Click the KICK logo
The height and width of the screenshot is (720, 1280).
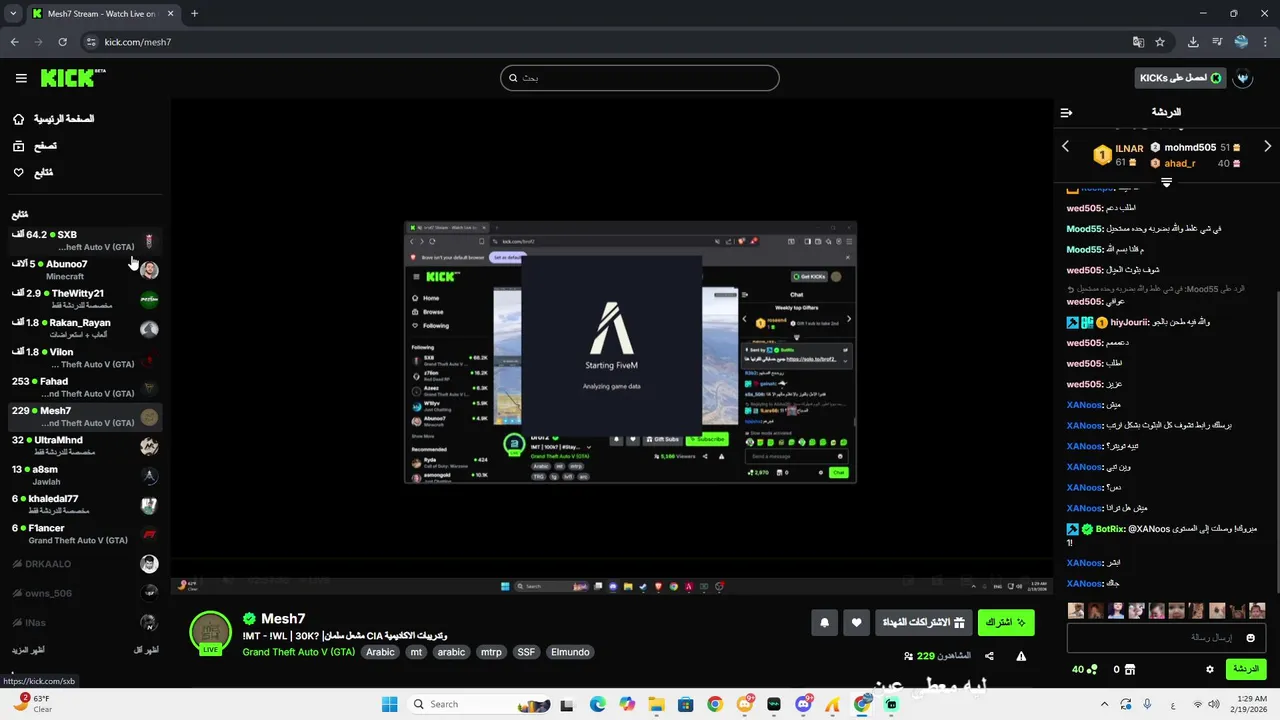72,78
